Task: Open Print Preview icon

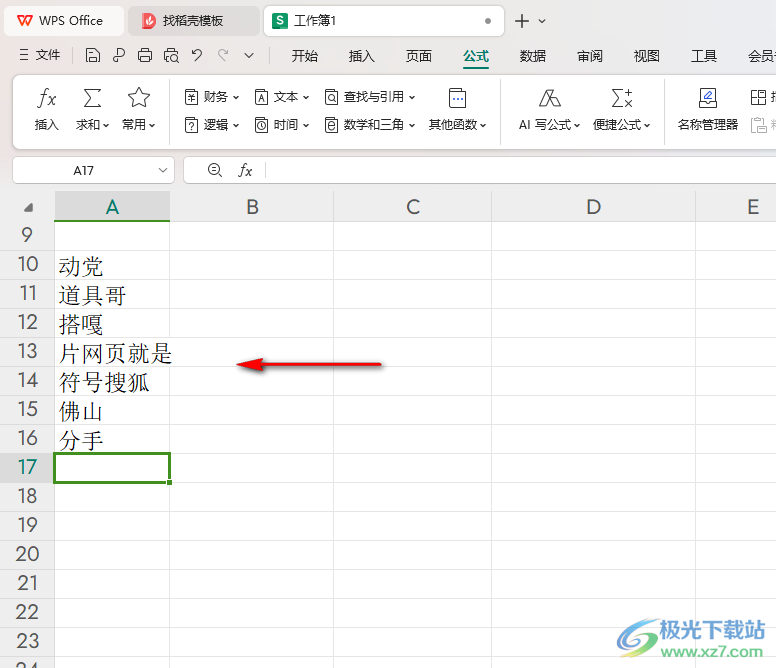Action: (x=171, y=55)
